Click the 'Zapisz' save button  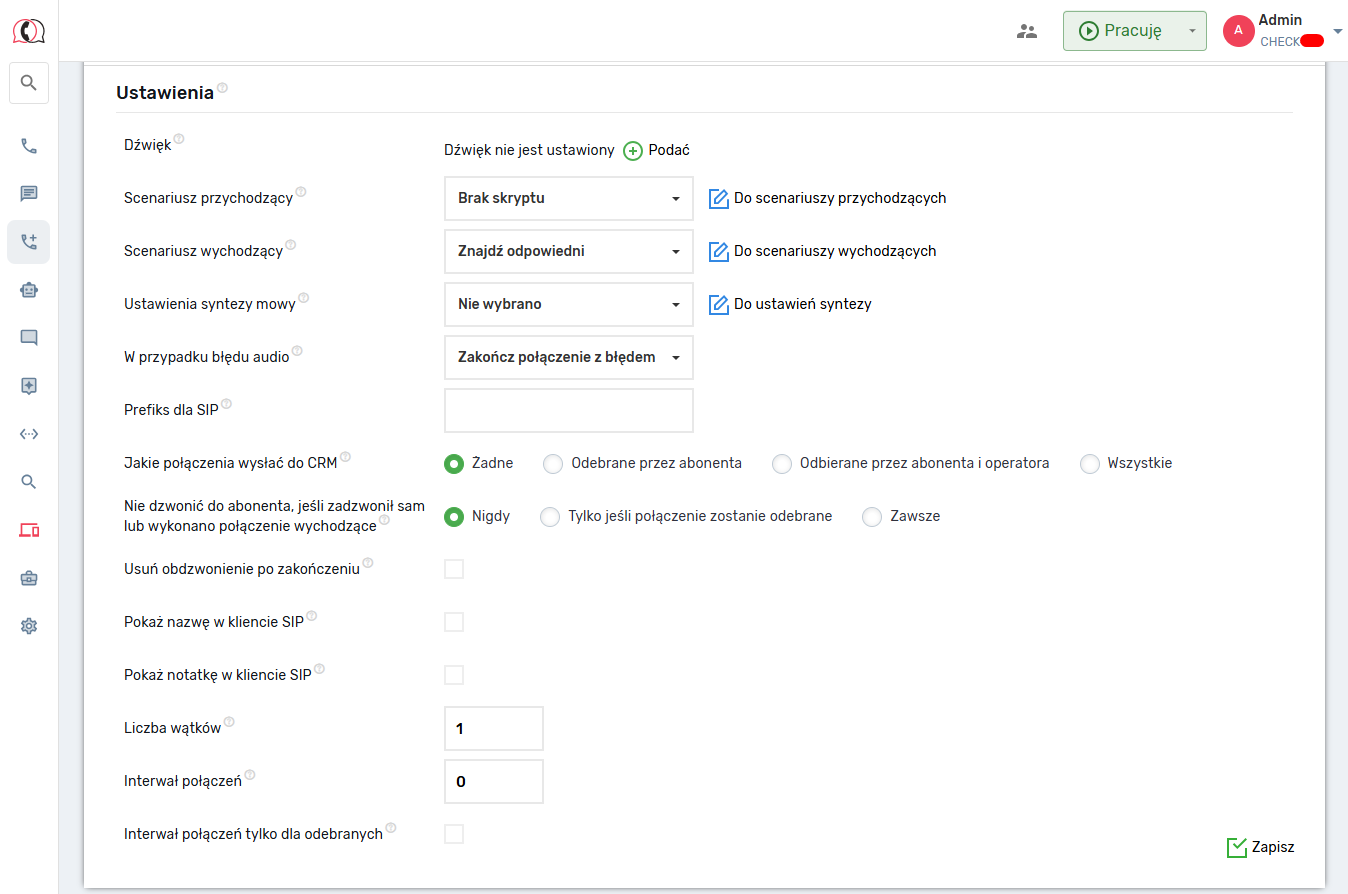tap(1261, 847)
